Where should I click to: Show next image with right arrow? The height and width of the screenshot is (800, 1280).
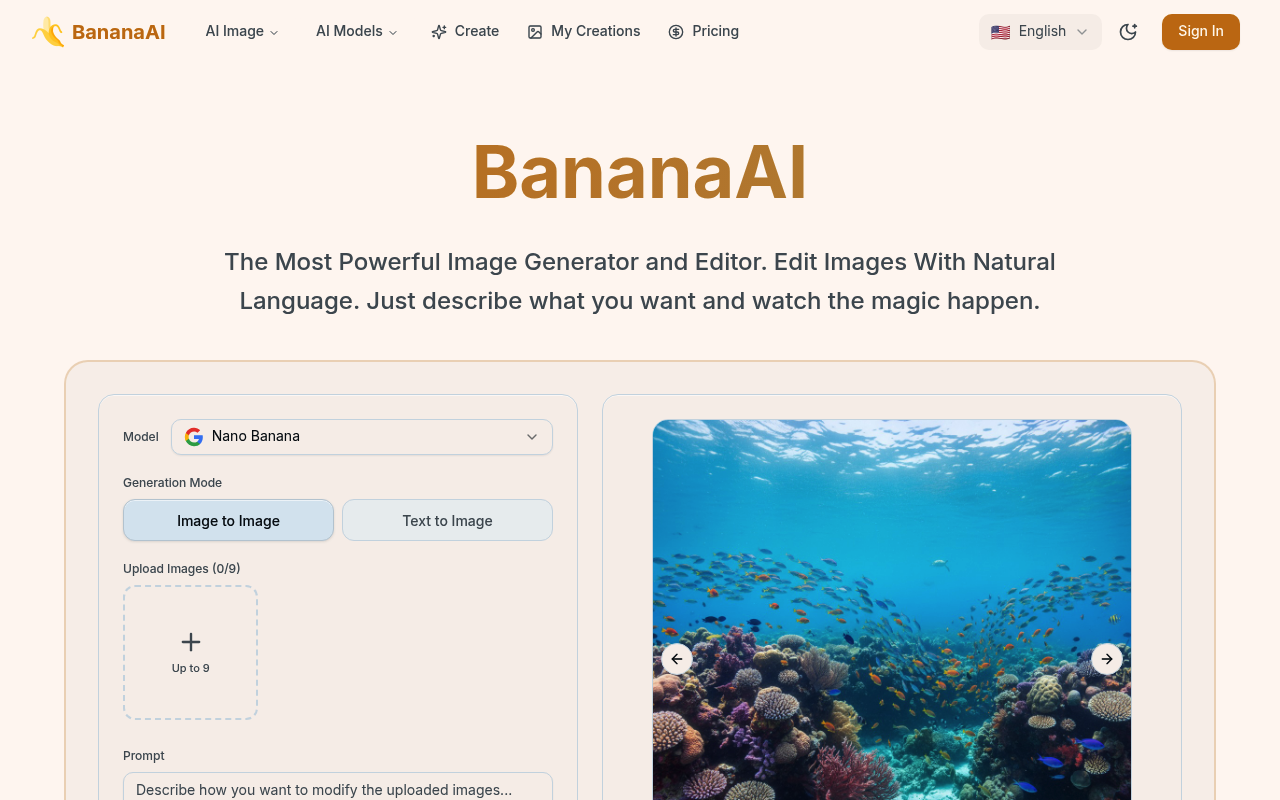[1107, 659]
